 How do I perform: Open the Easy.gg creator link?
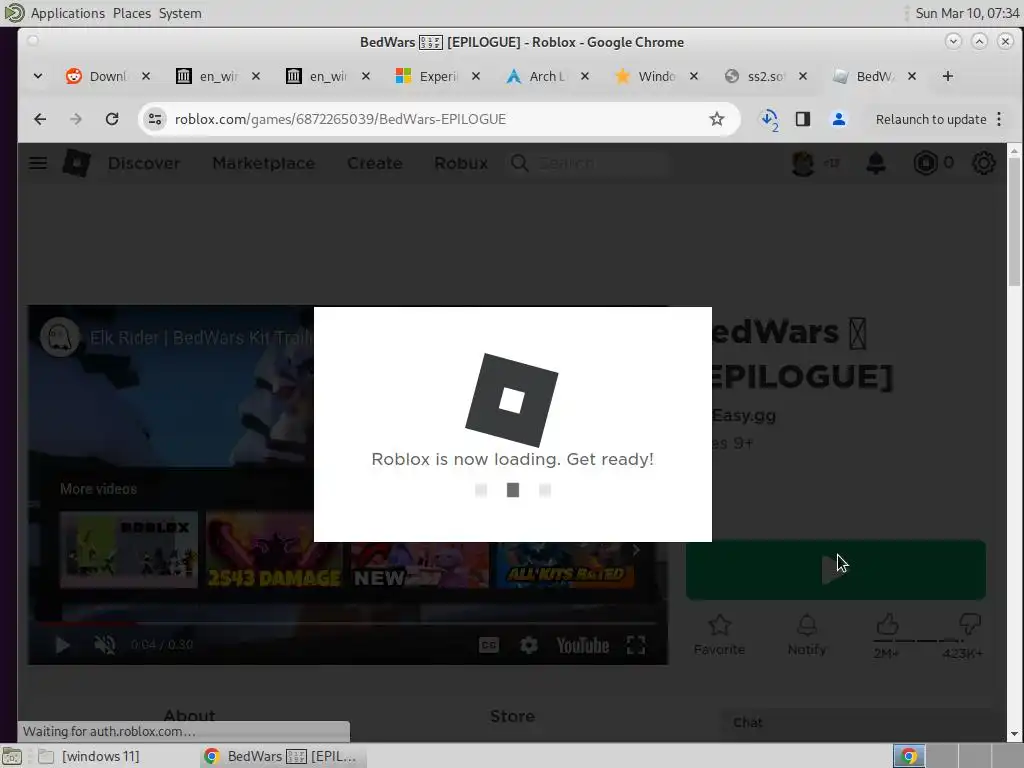[x=744, y=415]
